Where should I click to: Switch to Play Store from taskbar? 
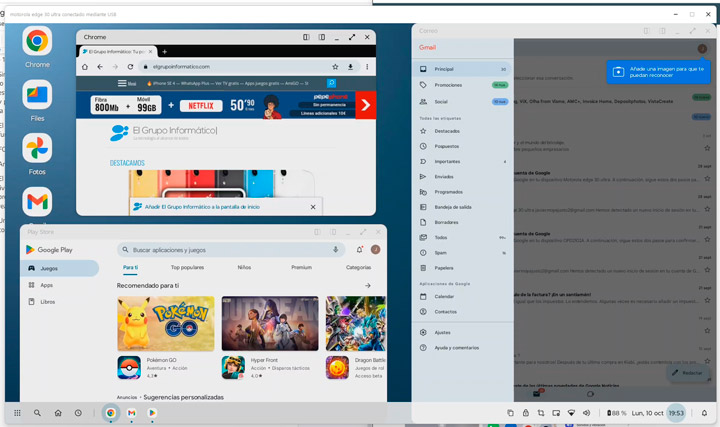(x=152, y=413)
